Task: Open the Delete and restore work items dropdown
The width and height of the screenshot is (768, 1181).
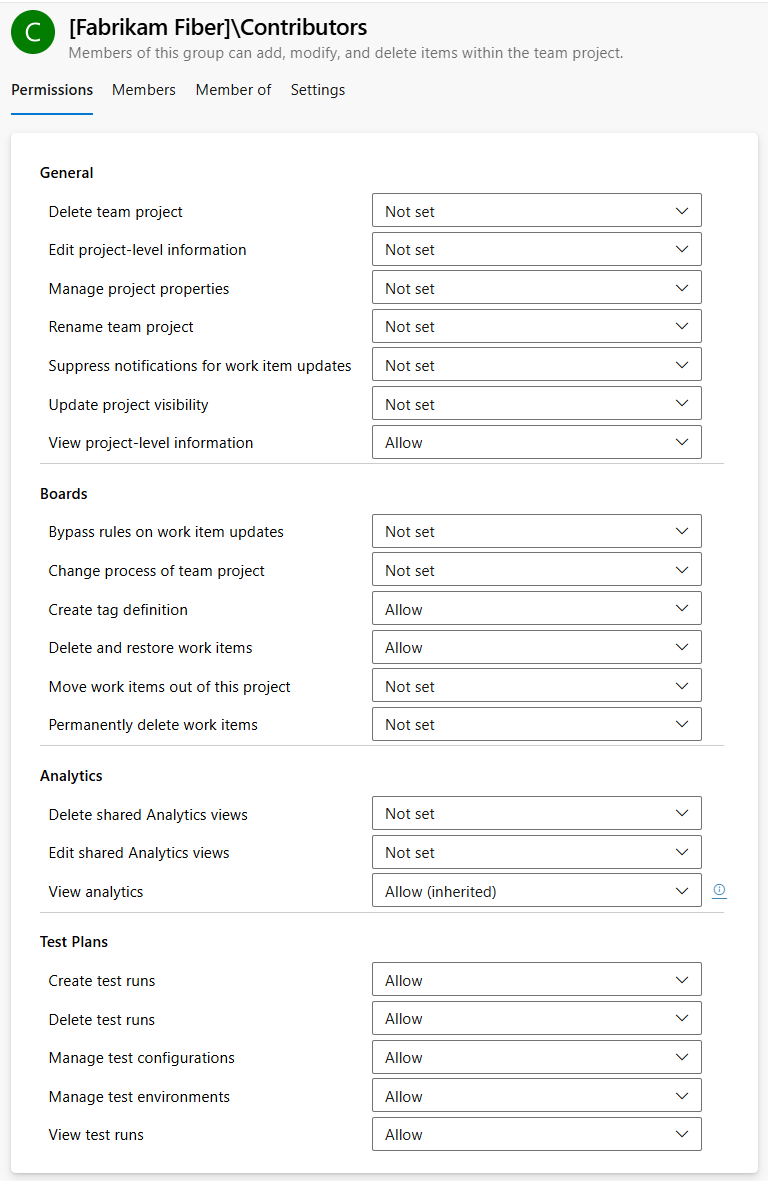Action: pos(536,647)
